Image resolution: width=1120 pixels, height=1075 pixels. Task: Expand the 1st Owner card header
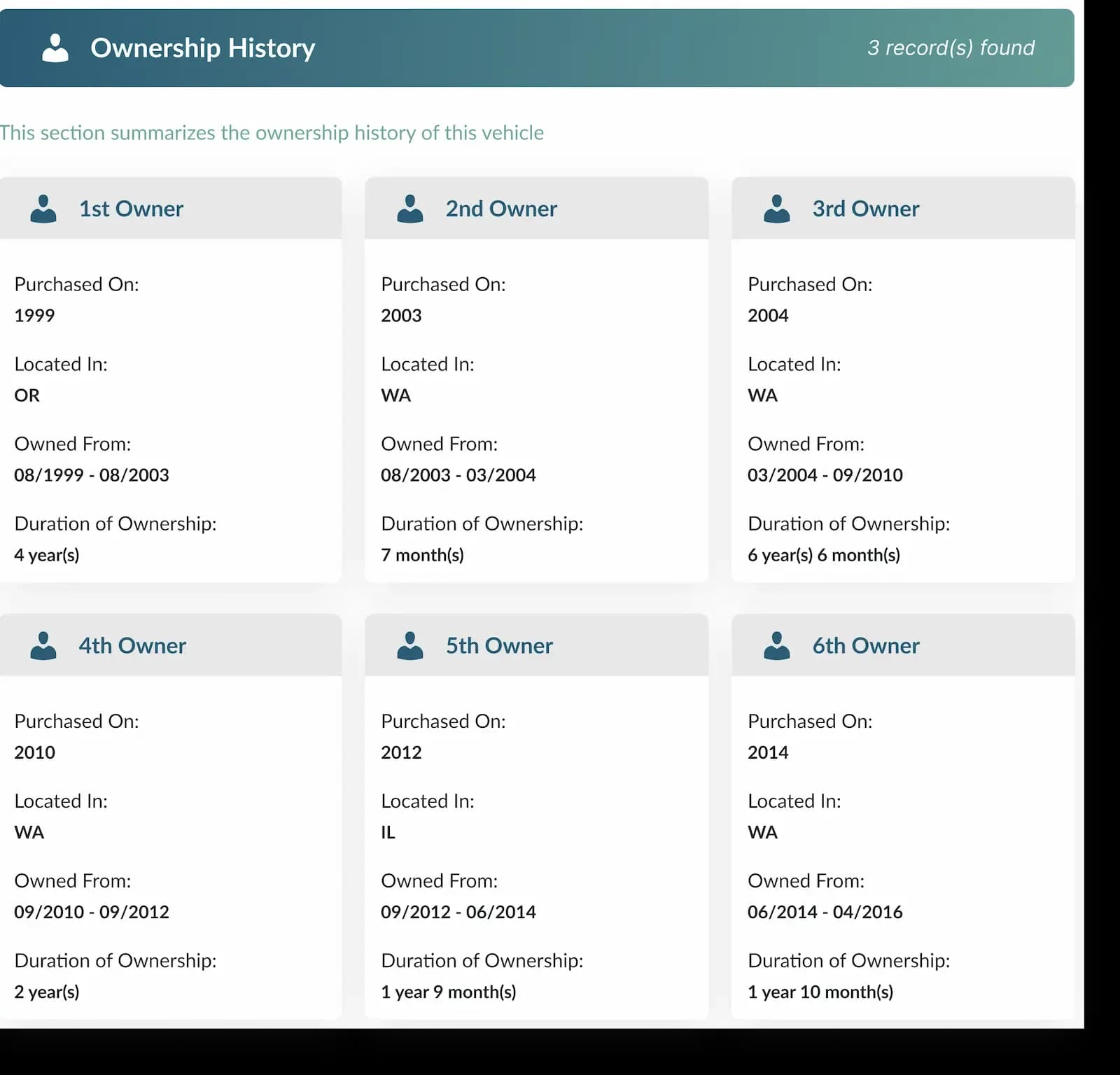tap(171, 208)
